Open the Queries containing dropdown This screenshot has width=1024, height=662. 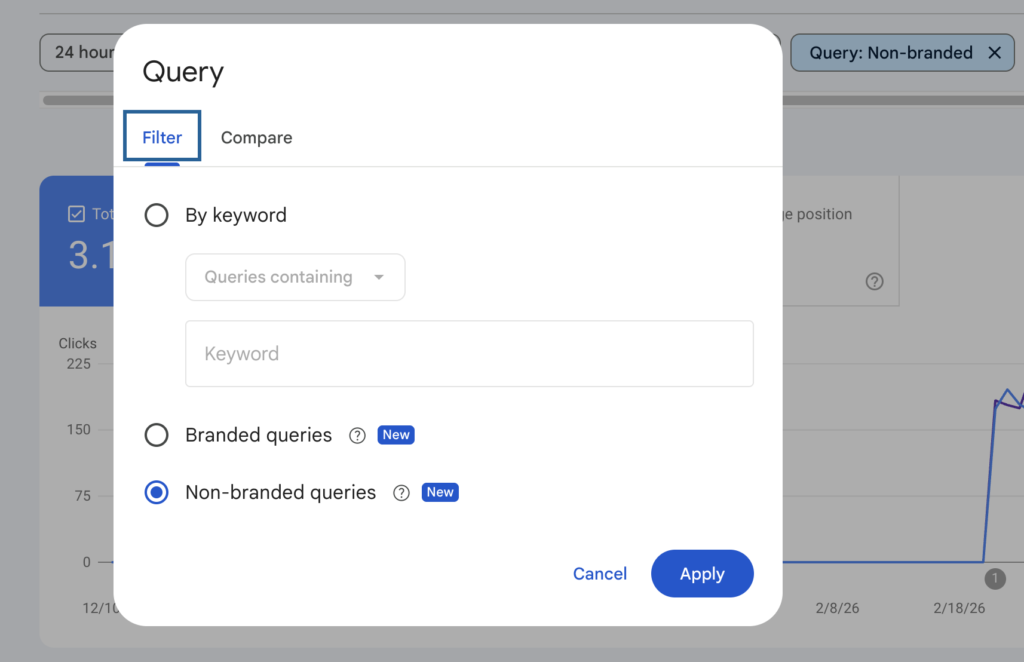tap(295, 277)
